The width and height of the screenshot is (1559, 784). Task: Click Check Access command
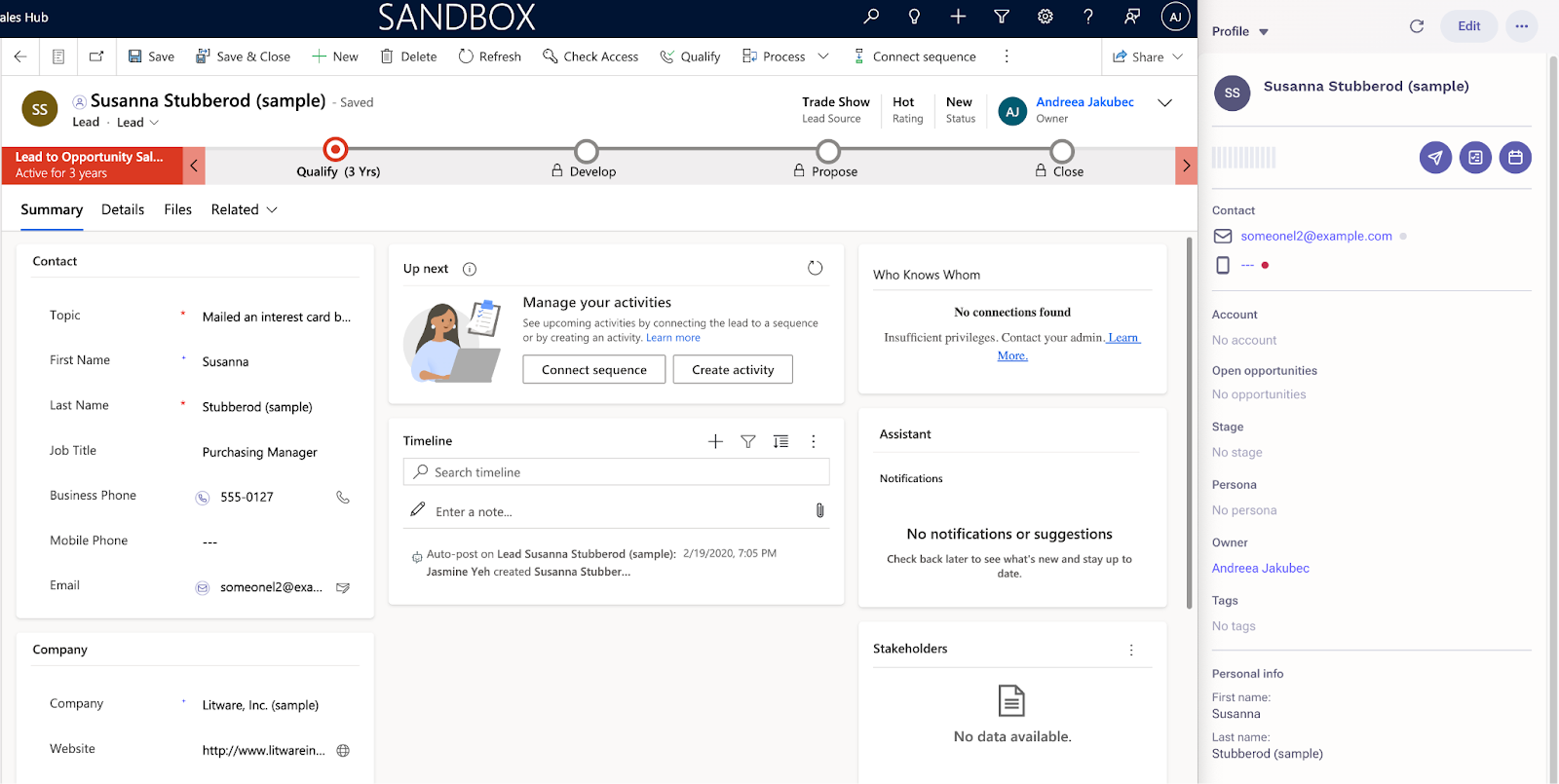(590, 56)
